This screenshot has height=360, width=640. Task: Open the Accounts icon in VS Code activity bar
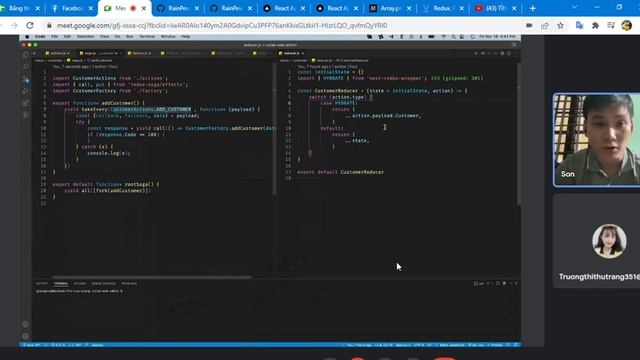(x=25, y=324)
